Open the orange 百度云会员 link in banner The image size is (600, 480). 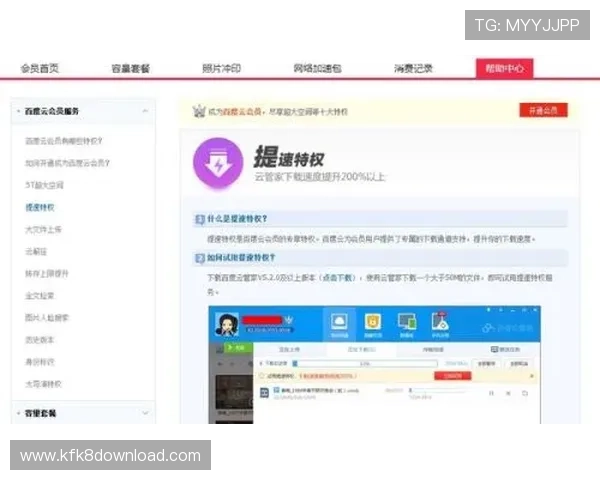click(242, 111)
